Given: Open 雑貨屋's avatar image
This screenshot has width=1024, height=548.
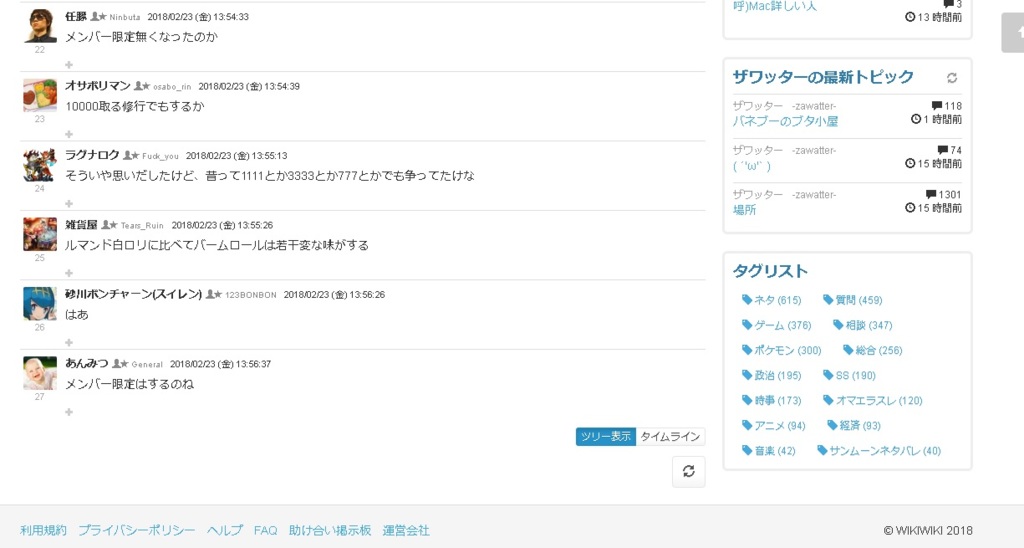Looking at the screenshot, I should [40, 234].
